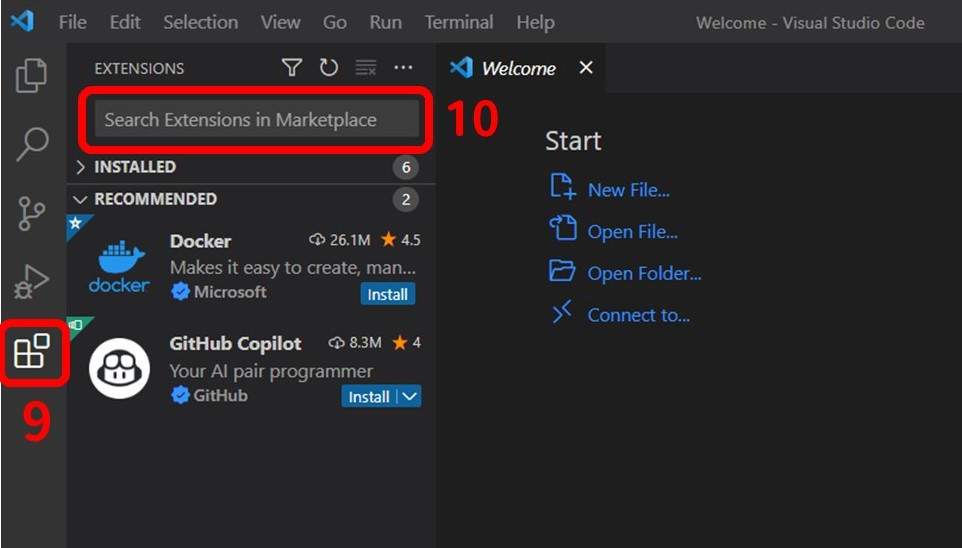The width and height of the screenshot is (962, 548).
Task: Click the VS Code logo in title bar
Action: tap(22, 21)
